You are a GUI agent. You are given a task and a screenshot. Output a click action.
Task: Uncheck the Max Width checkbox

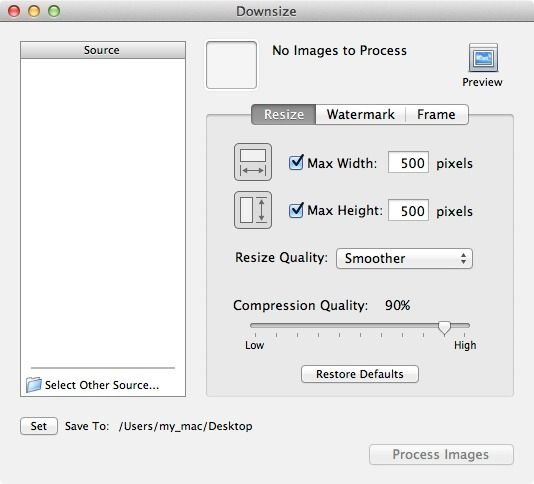tap(296, 162)
